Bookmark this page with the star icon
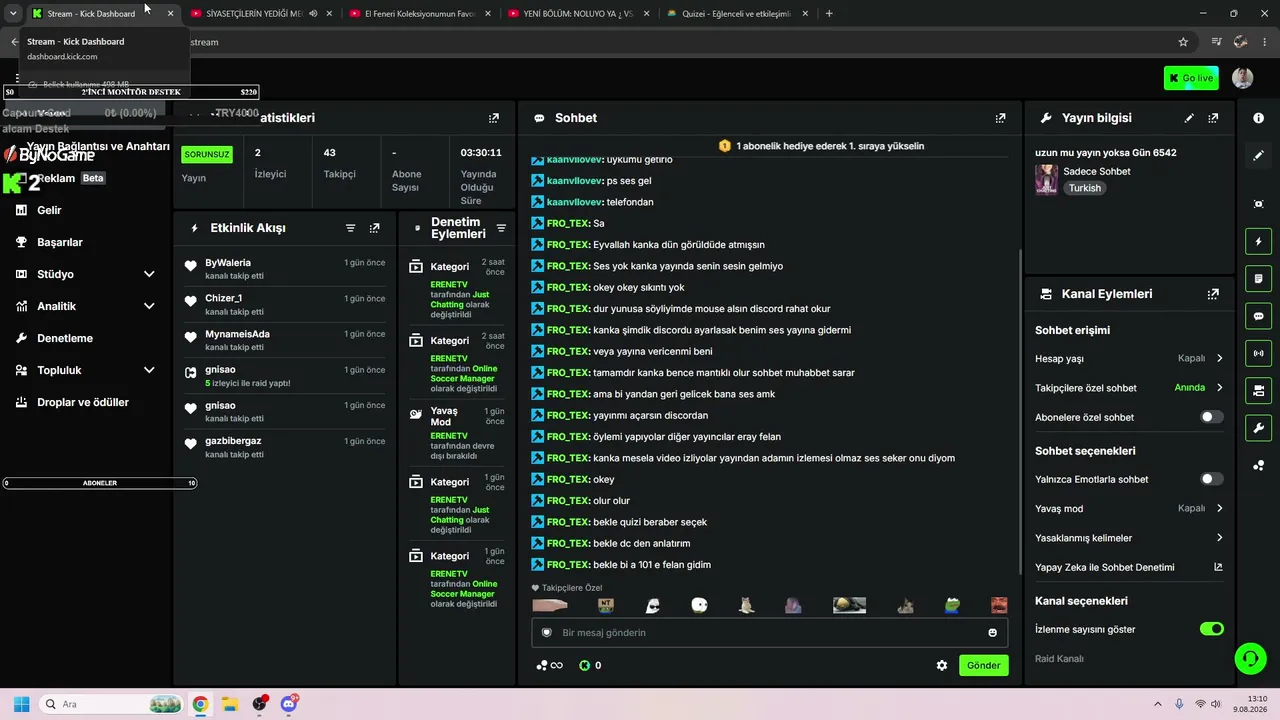The image size is (1280, 720). (x=1183, y=42)
